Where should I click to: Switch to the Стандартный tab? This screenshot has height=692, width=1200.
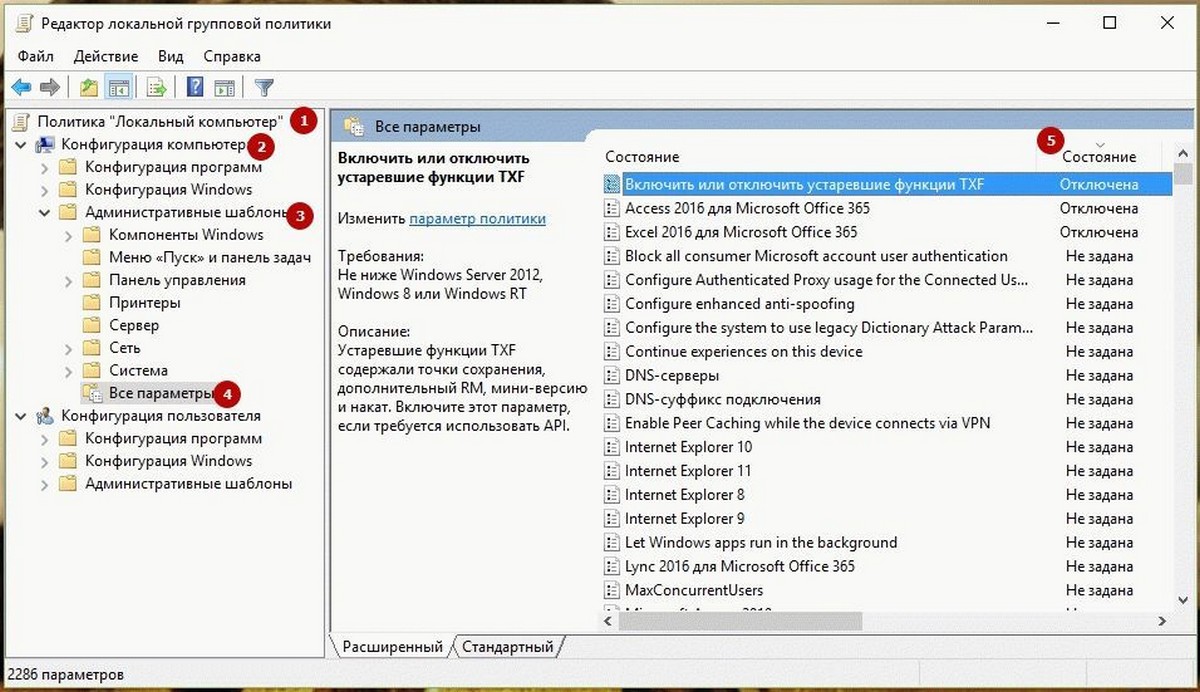(x=507, y=647)
